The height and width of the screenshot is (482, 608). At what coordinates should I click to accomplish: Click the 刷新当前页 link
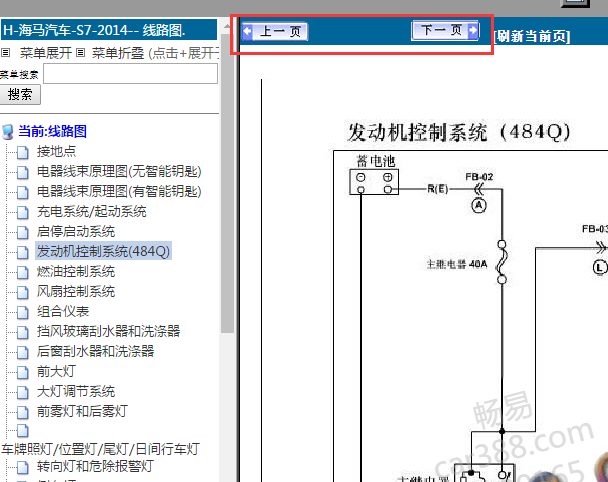pos(532,36)
